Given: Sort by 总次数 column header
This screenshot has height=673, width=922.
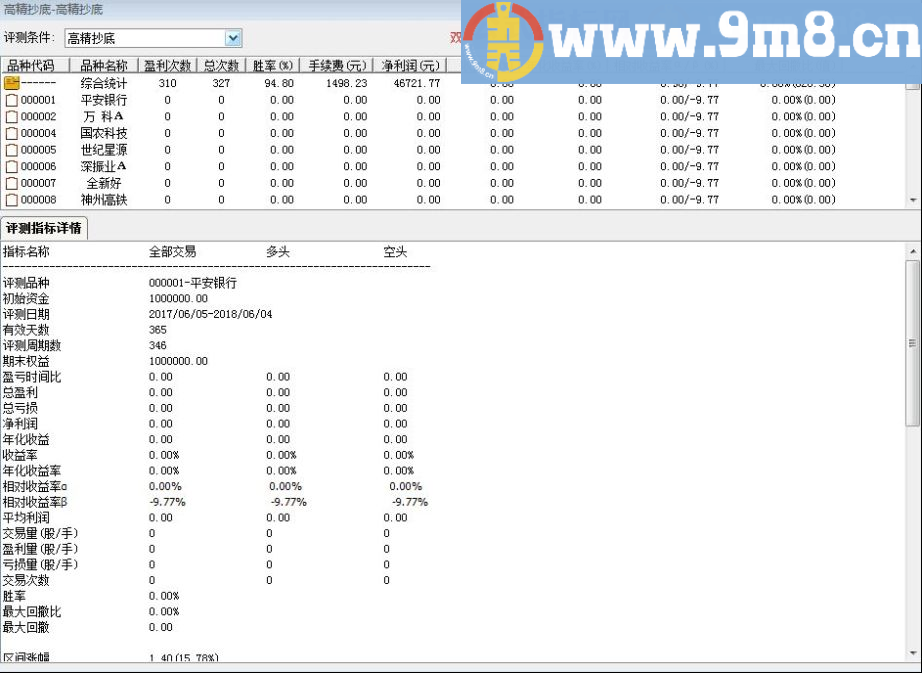Looking at the screenshot, I should (x=222, y=65).
